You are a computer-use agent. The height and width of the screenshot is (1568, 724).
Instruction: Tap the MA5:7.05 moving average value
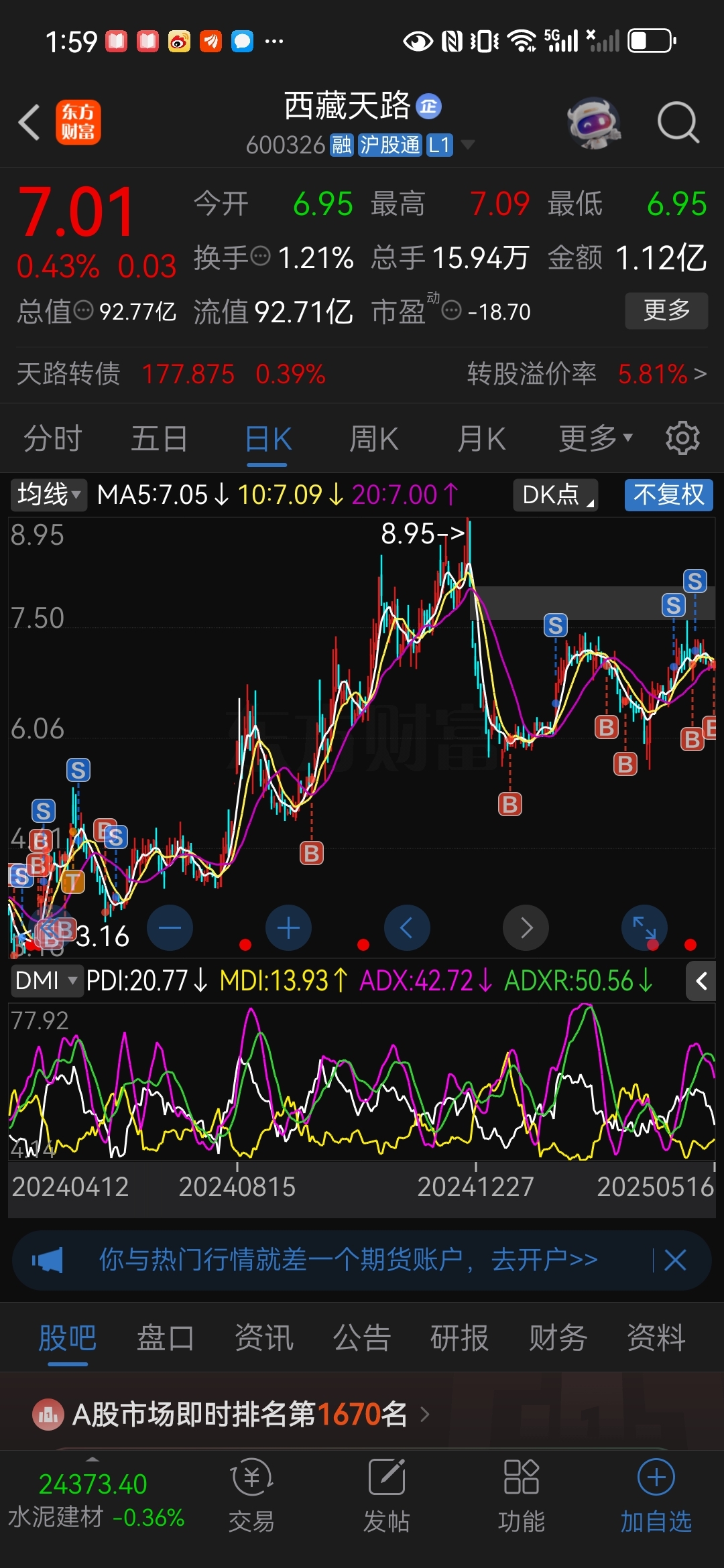tap(163, 495)
